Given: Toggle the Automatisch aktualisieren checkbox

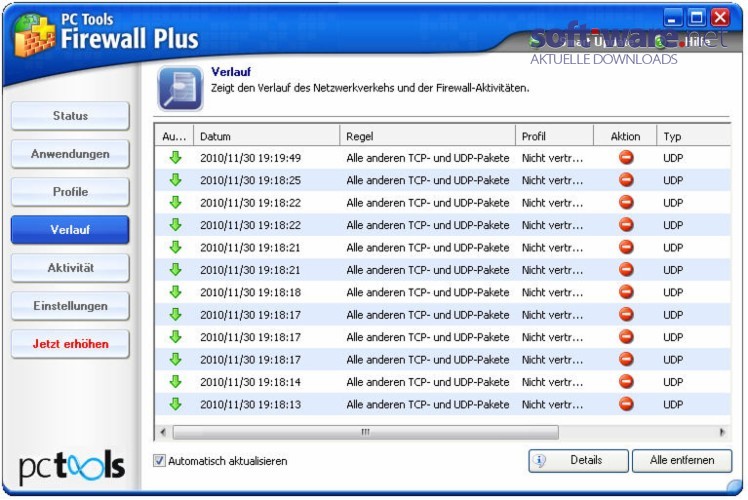Looking at the screenshot, I should point(159,460).
